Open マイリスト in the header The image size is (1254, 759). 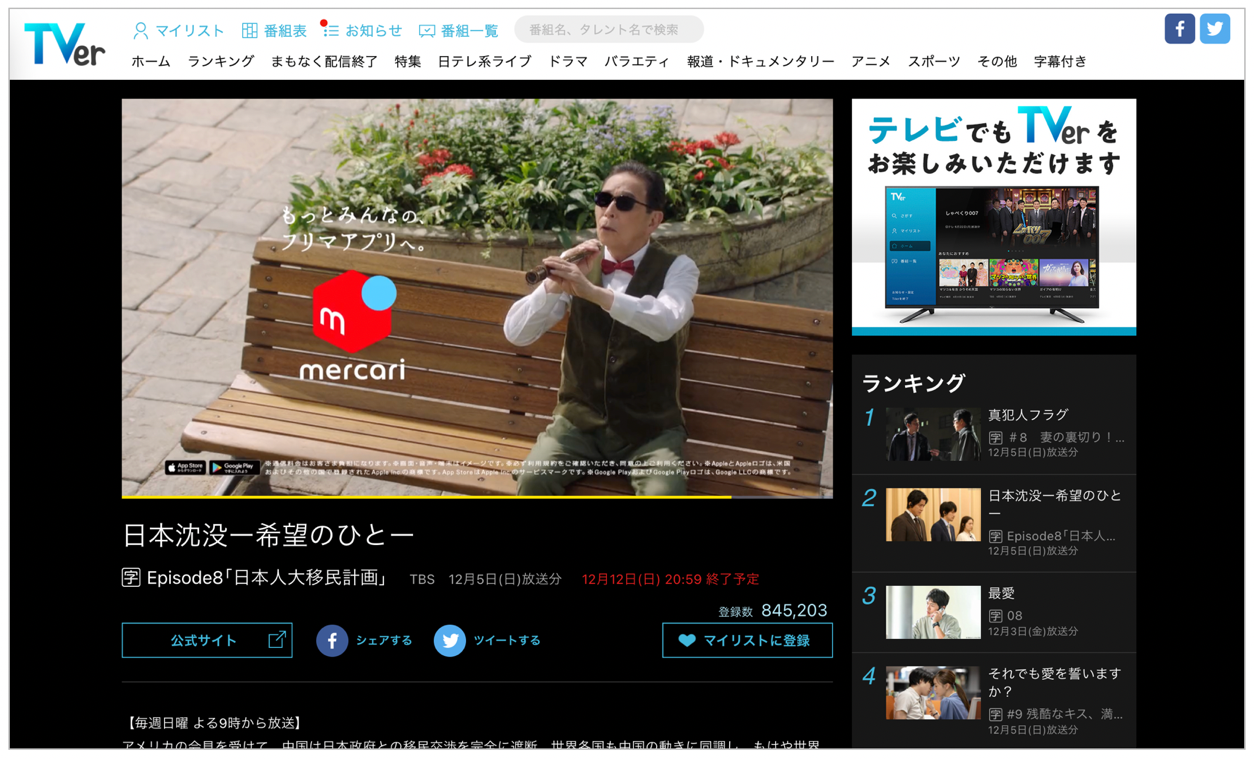[179, 31]
